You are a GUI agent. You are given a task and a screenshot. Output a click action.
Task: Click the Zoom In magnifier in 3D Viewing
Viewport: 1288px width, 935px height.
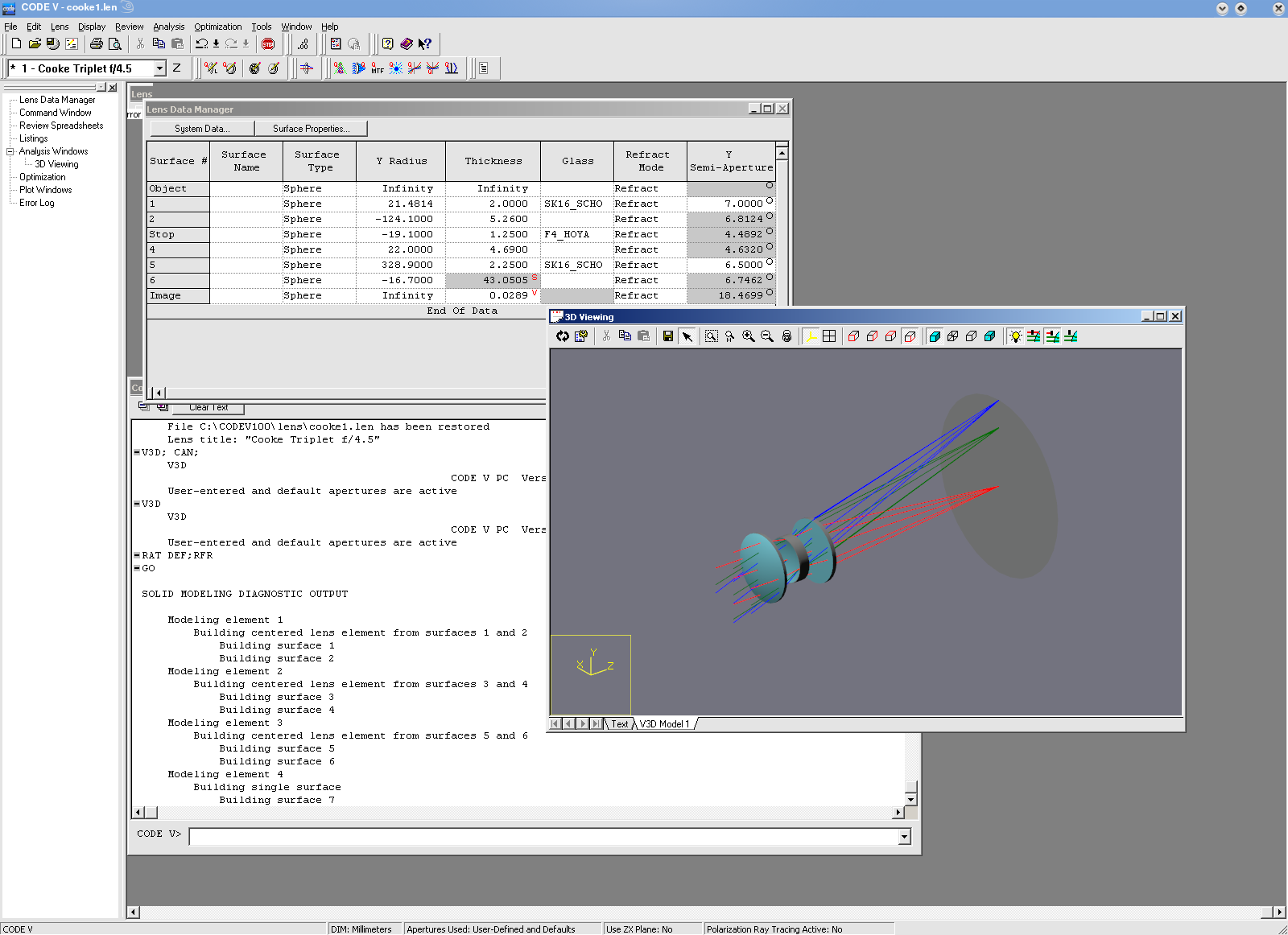(x=748, y=336)
